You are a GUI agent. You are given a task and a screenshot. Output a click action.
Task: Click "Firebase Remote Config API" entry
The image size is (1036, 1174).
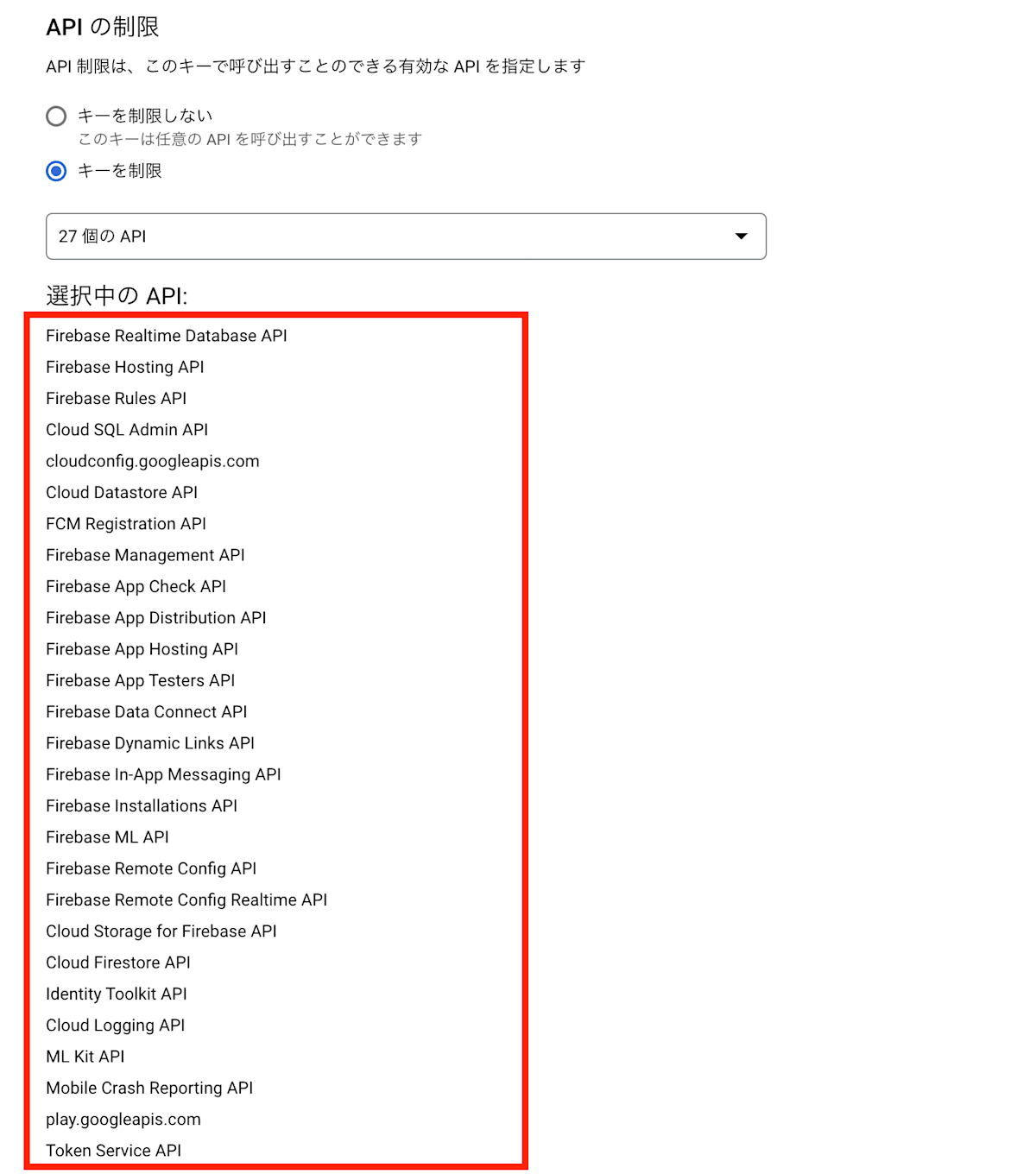point(151,868)
